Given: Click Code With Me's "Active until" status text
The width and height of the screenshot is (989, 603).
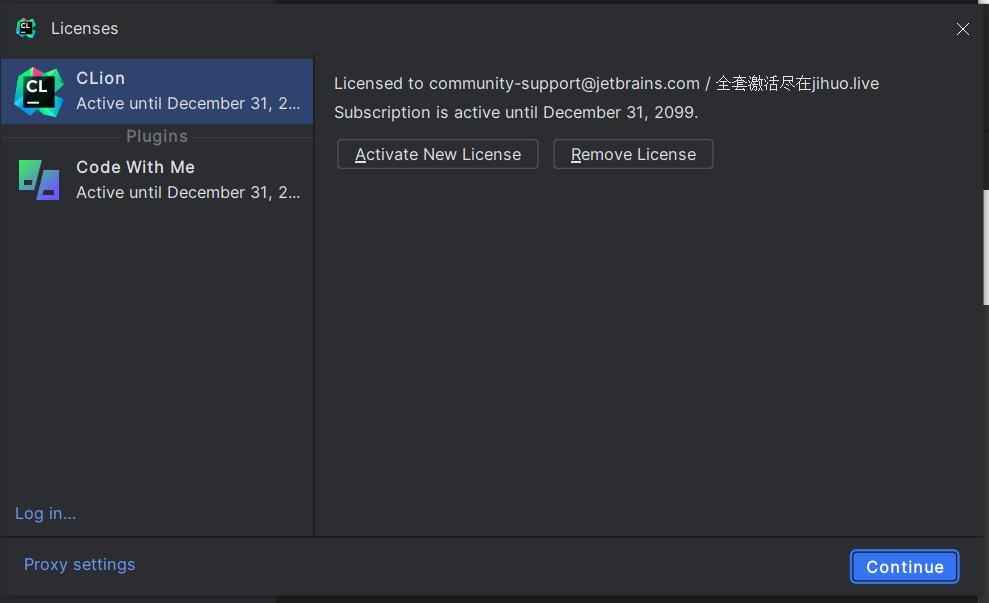Looking at the screenshot, I should pyautogui.click(x=188, y=193).
